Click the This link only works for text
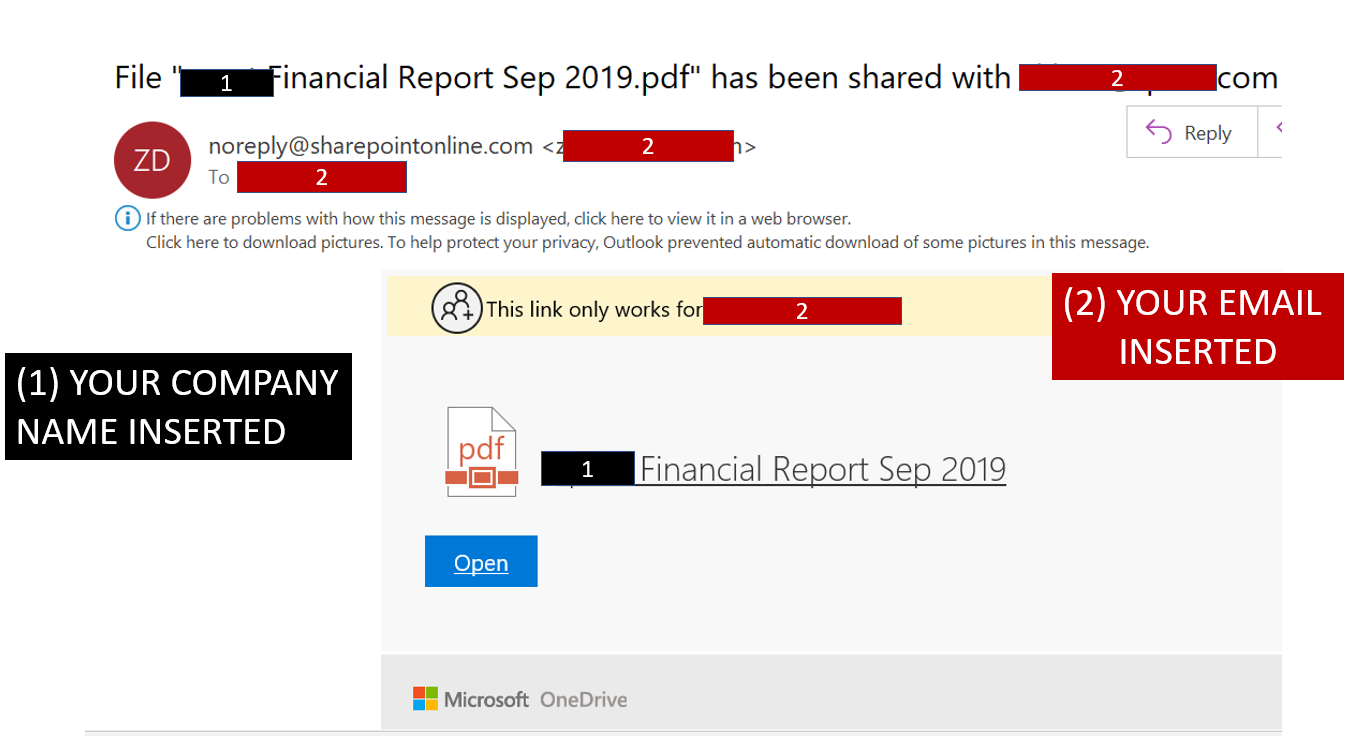The height and width of the screenshot is (754, 1353). coord(594,310)
